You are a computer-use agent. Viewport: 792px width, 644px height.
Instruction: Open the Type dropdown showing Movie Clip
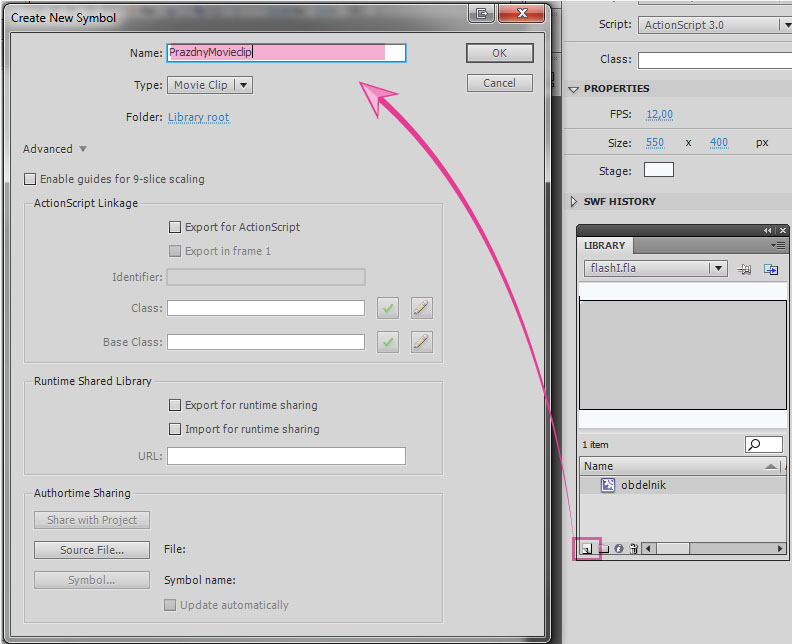209,85
